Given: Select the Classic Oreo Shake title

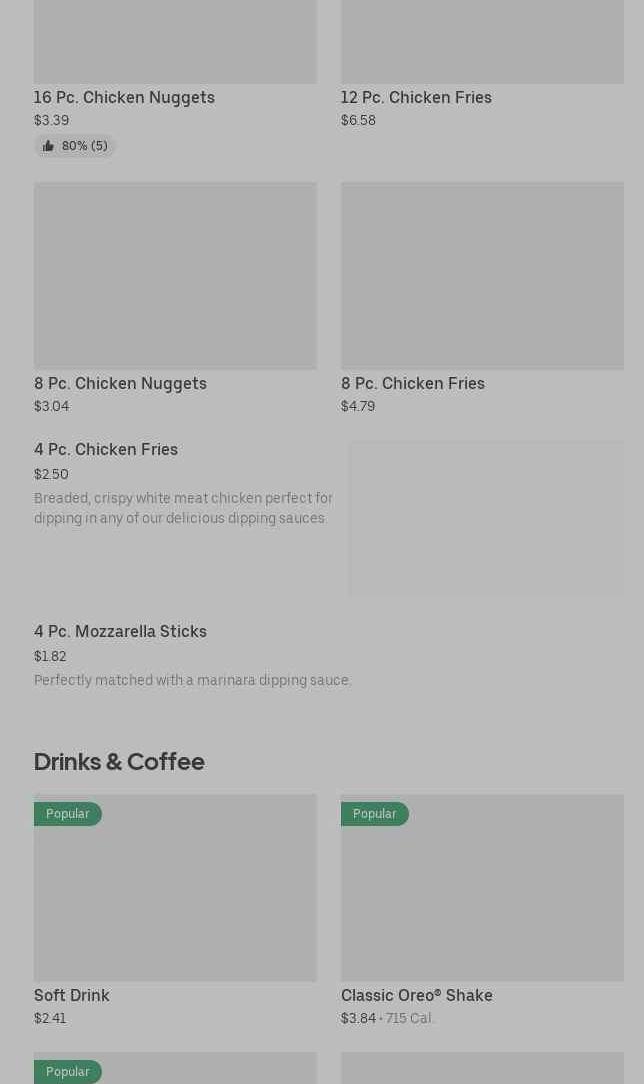Looking at the screenshot, I should click(416, 995).
